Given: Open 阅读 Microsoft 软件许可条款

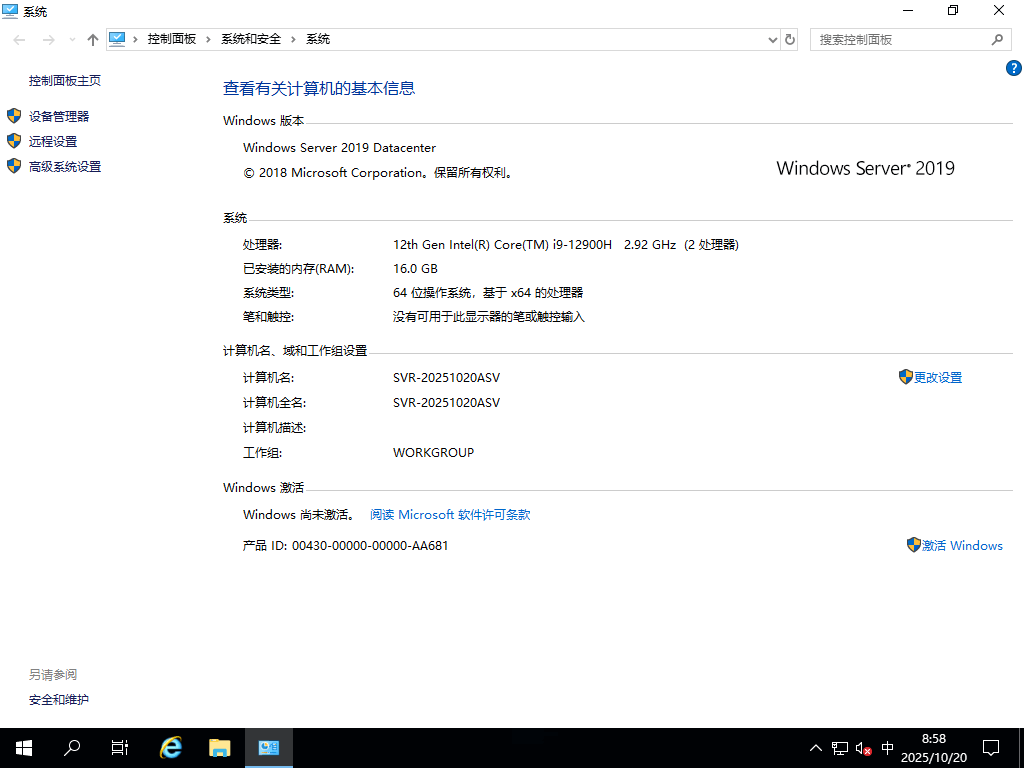Looking at the screenshot, I should (448, 514).
